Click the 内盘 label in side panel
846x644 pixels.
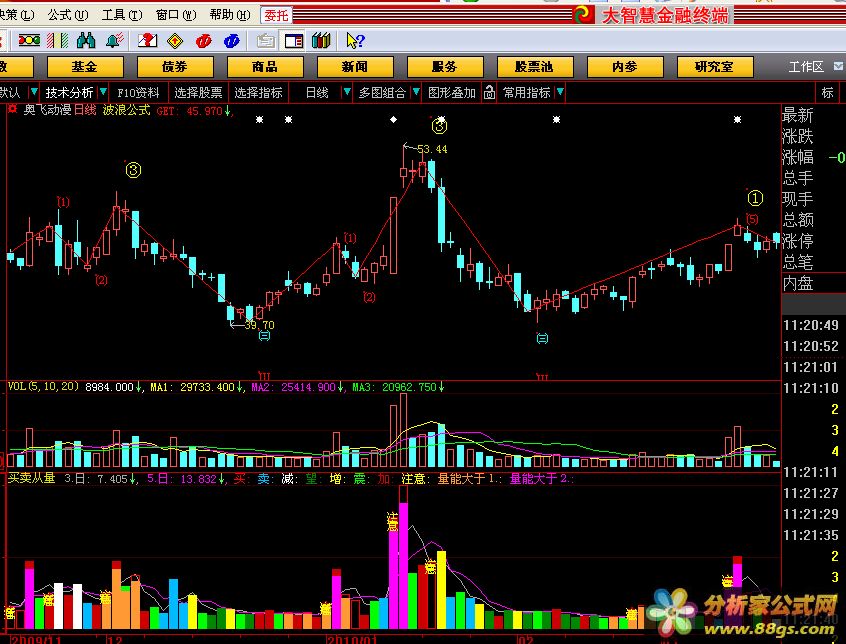797,283
